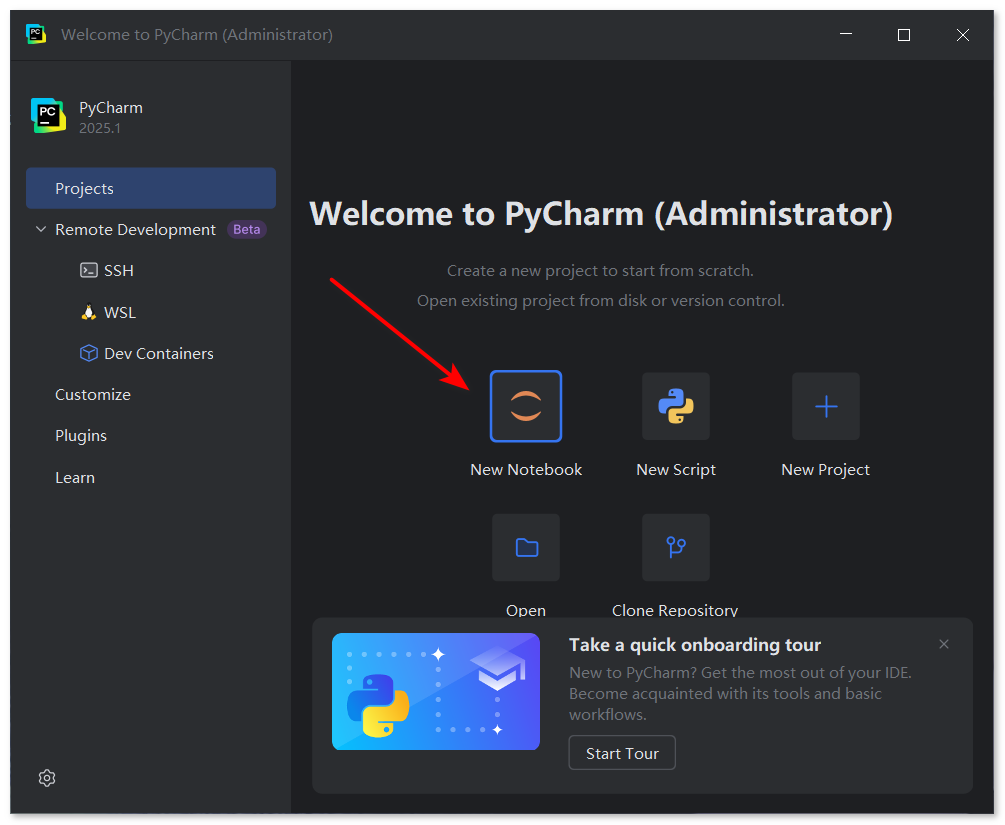Close the PyCharm welcome window
1005x825 pixels.
click(x=963, y=35)
